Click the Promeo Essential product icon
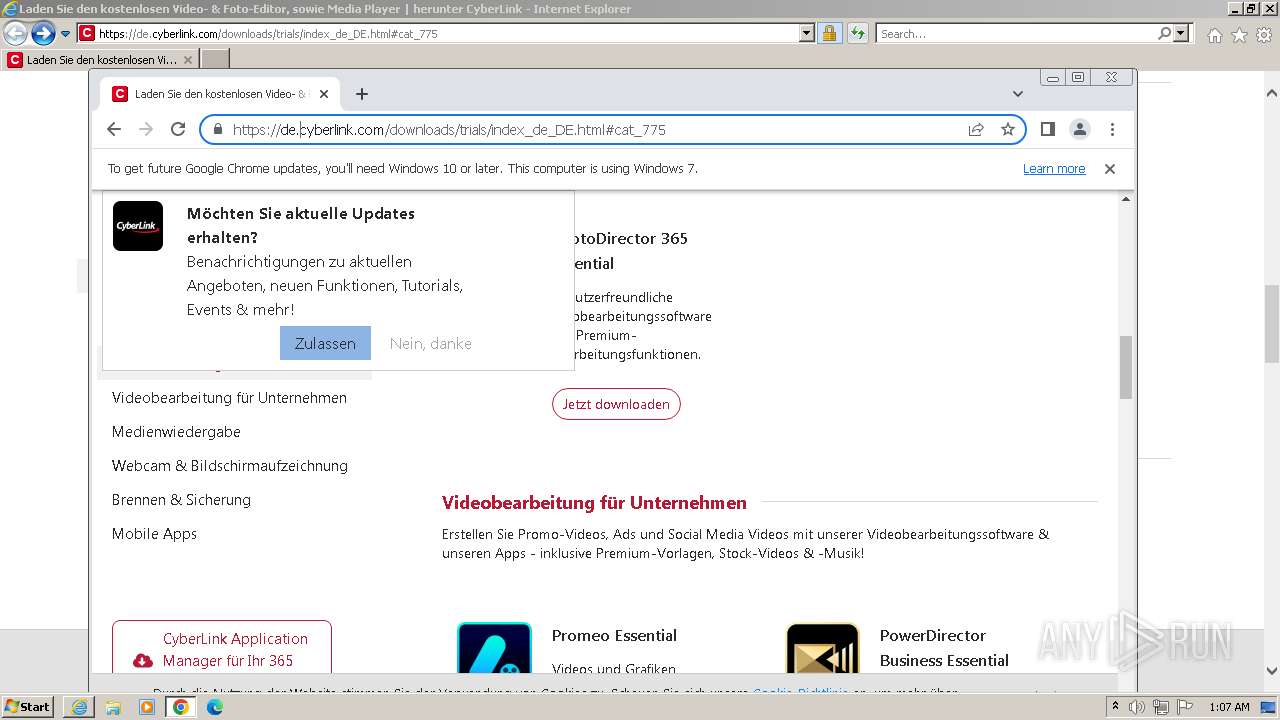The image size is (1280, 720). click(x=494, y=648)
